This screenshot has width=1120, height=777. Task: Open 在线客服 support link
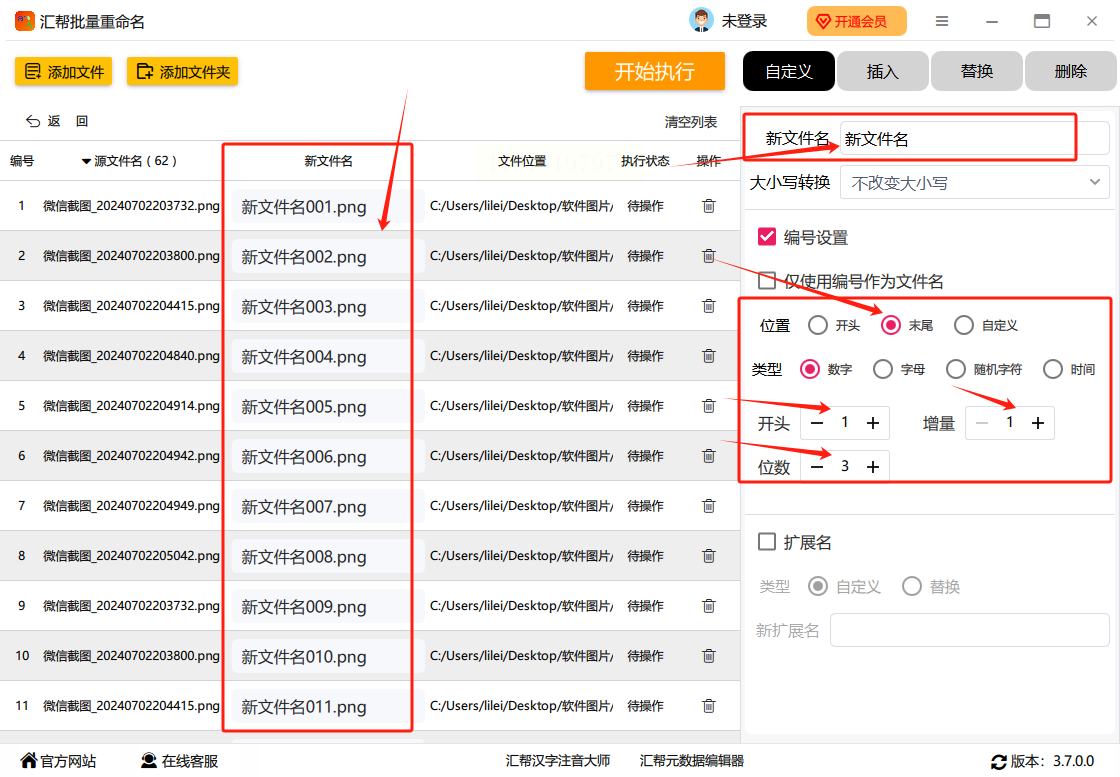click(x=179, y=761)
